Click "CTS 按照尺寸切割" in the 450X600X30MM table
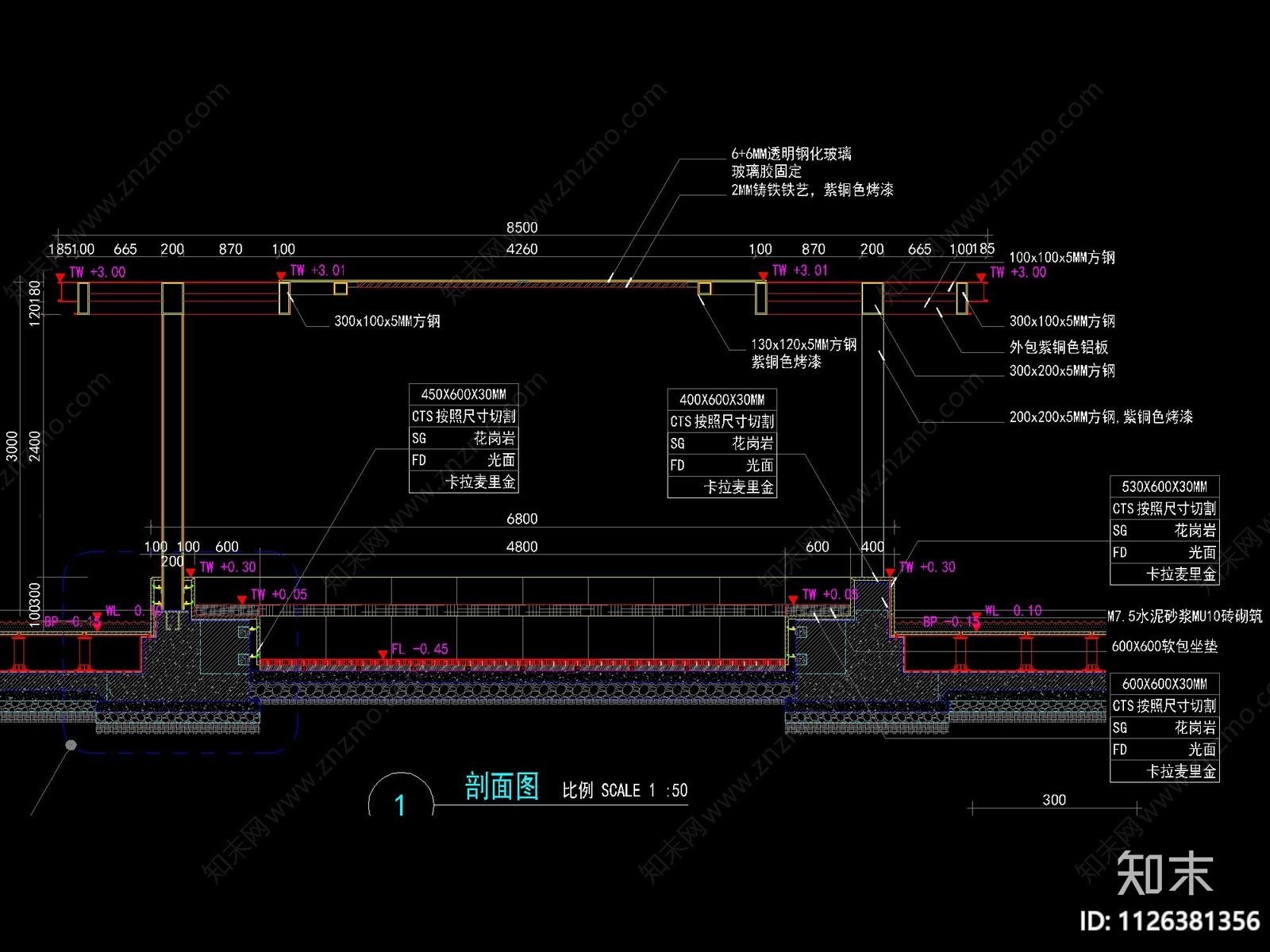The height and width of the screenshot is (952, 1270). (464, 416)
